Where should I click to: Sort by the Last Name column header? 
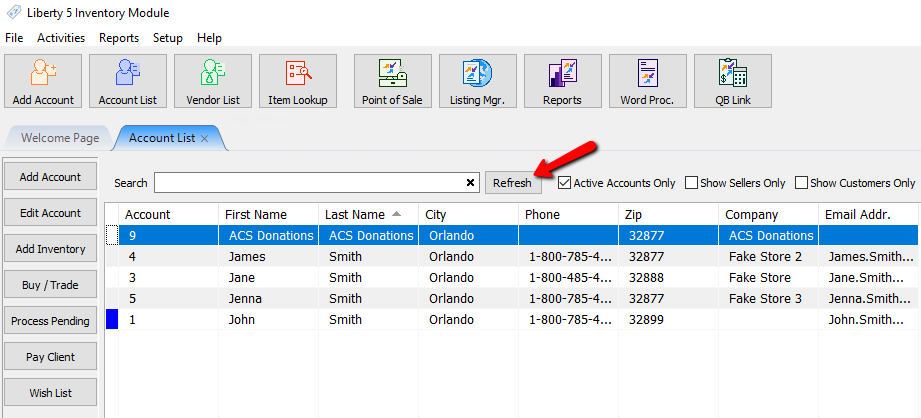[x=355, y=214]
